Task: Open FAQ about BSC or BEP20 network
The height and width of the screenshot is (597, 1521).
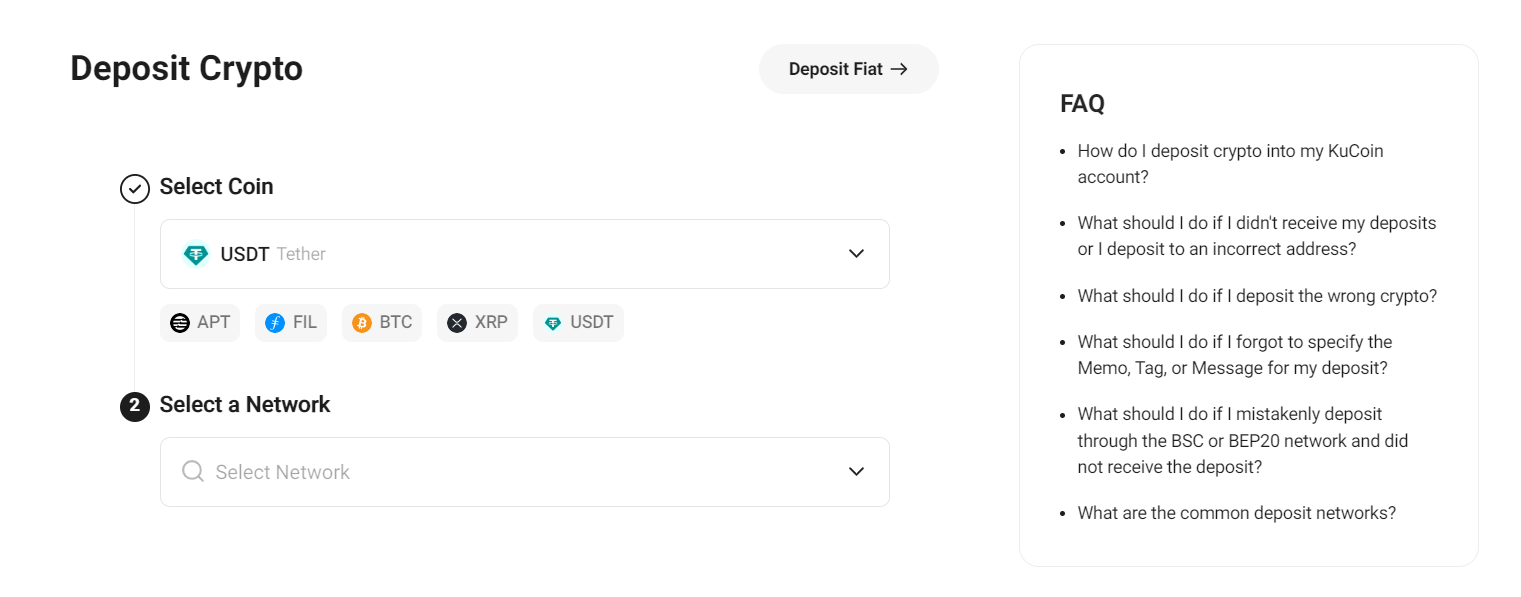Action: point(1243,440)
